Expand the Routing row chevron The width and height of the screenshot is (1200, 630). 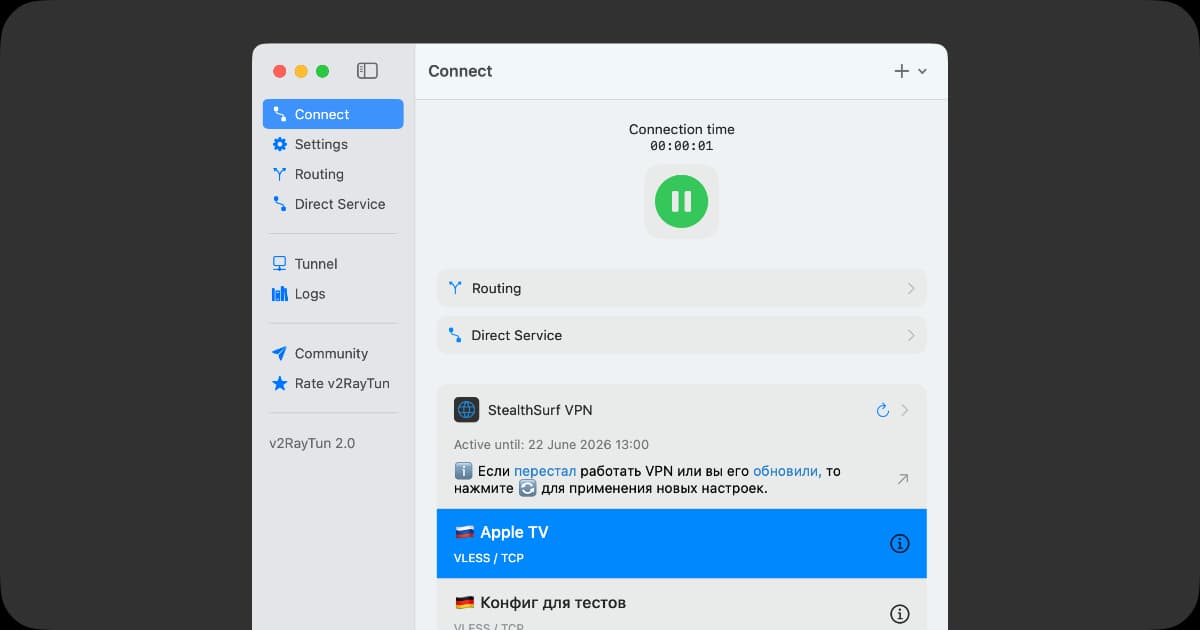tap(910, 288)
